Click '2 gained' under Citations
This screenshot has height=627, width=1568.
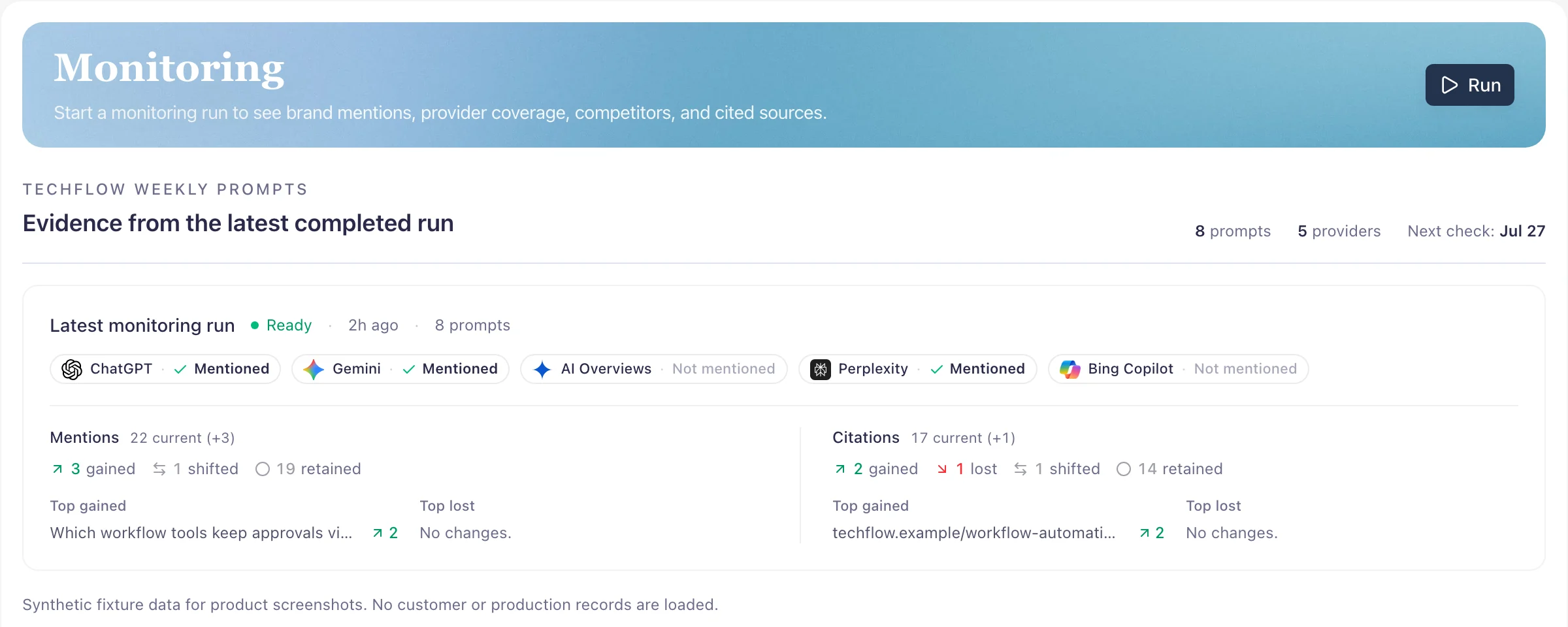pyautogui.click(x=886, y=469)
